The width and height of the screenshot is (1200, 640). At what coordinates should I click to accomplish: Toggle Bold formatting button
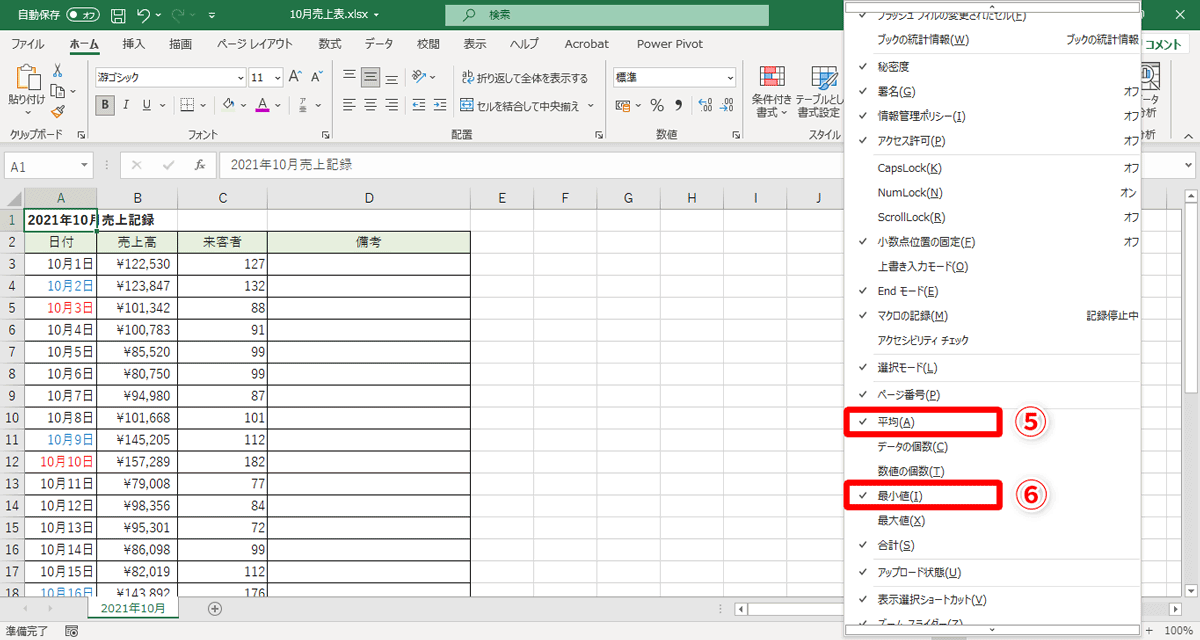pyautogui.click(x=106, y=105)
